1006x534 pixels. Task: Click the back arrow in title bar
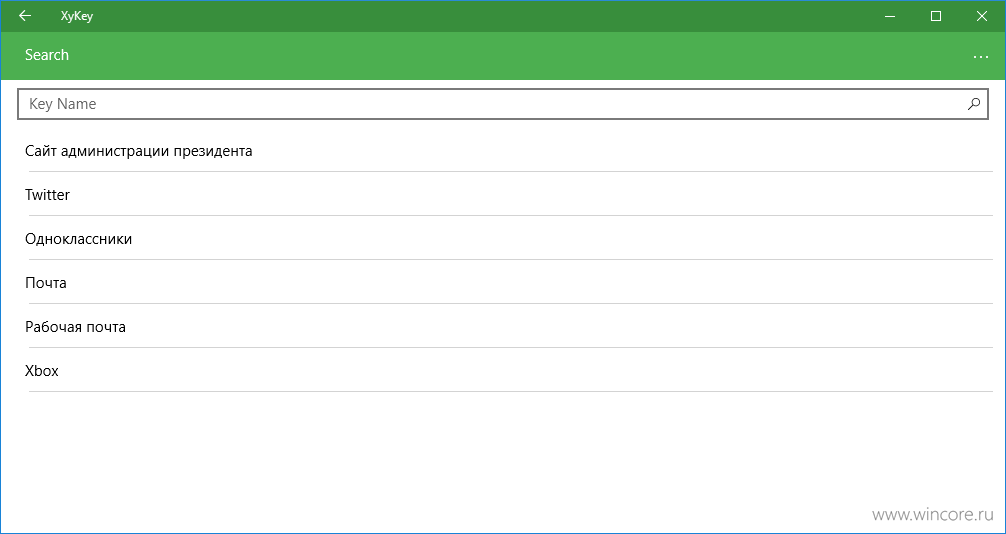[x=25, y=16]
